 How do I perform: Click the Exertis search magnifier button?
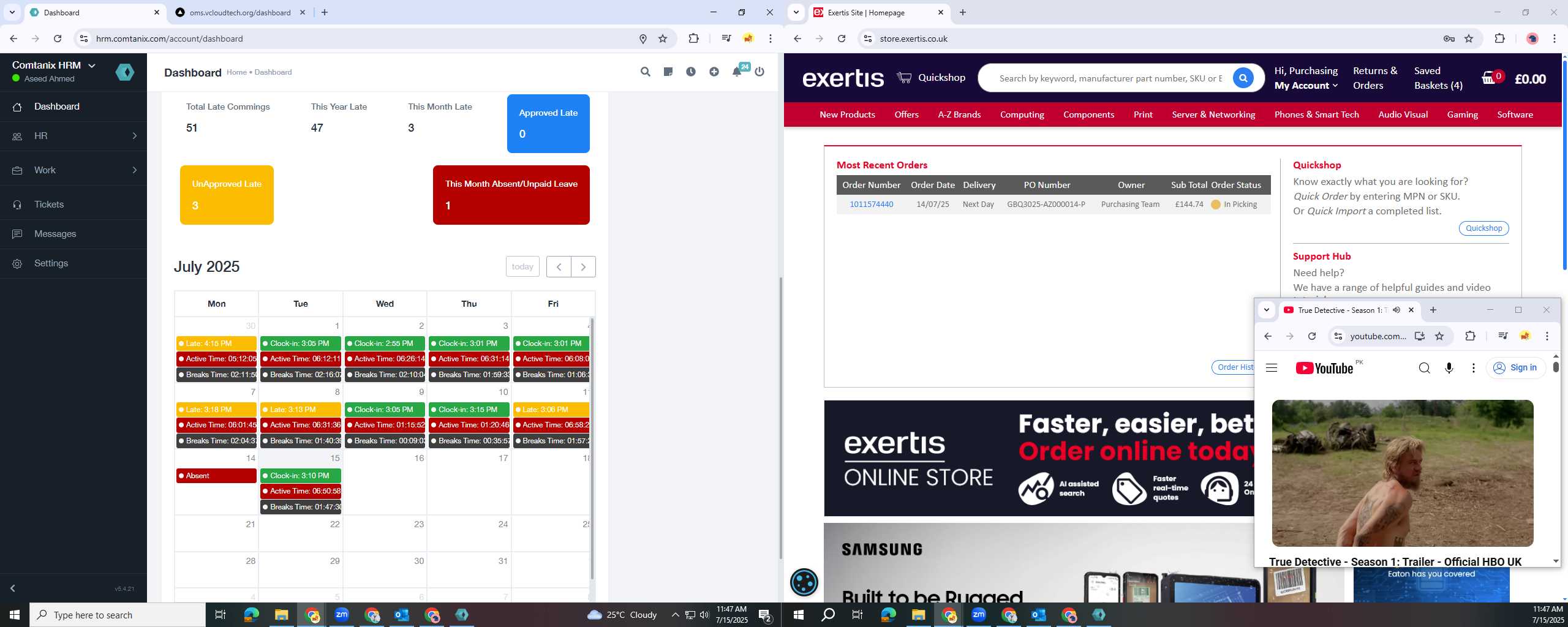click(1243, 78)
